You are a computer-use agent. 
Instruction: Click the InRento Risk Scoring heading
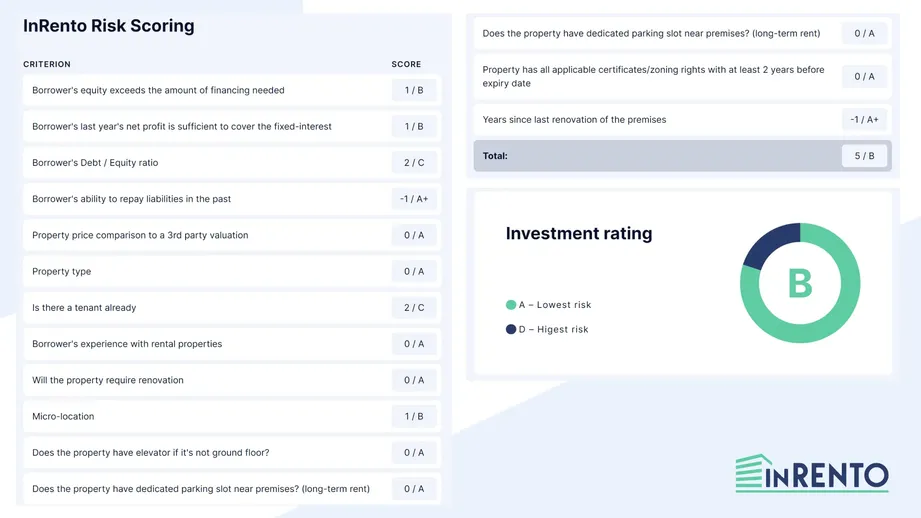point(109,26)
